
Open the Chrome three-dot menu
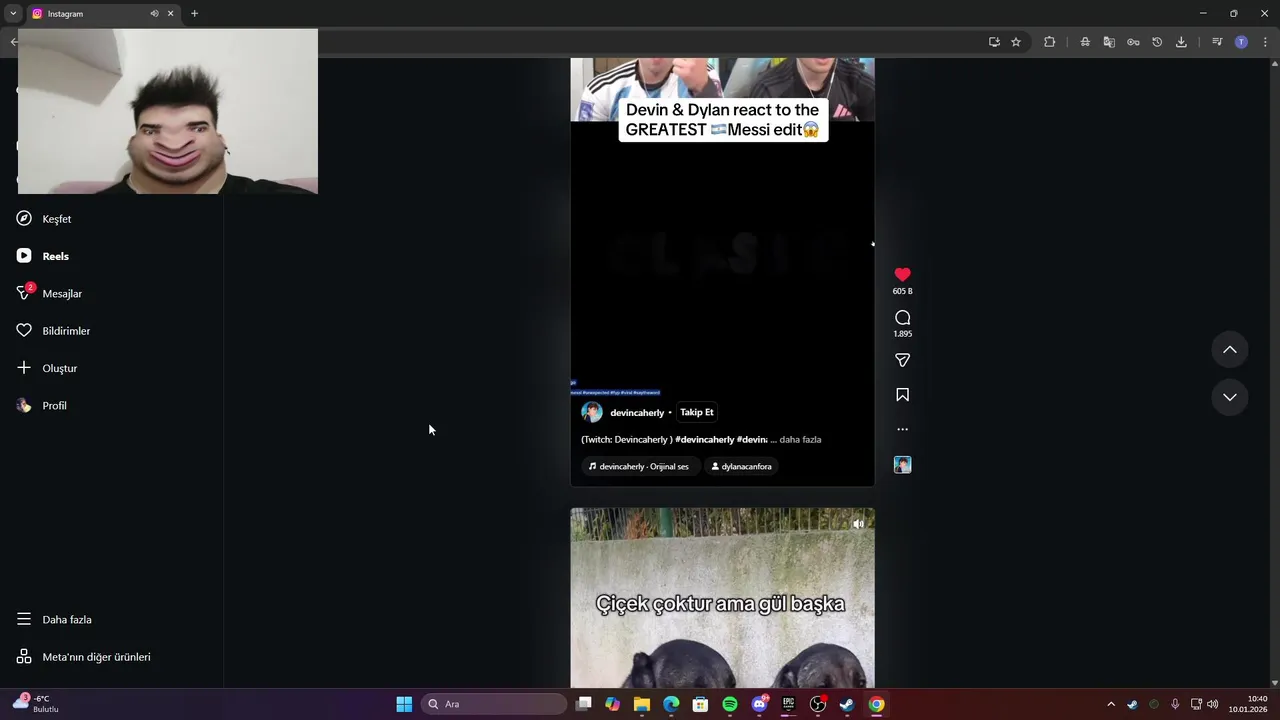click(x=1265, y=42)
